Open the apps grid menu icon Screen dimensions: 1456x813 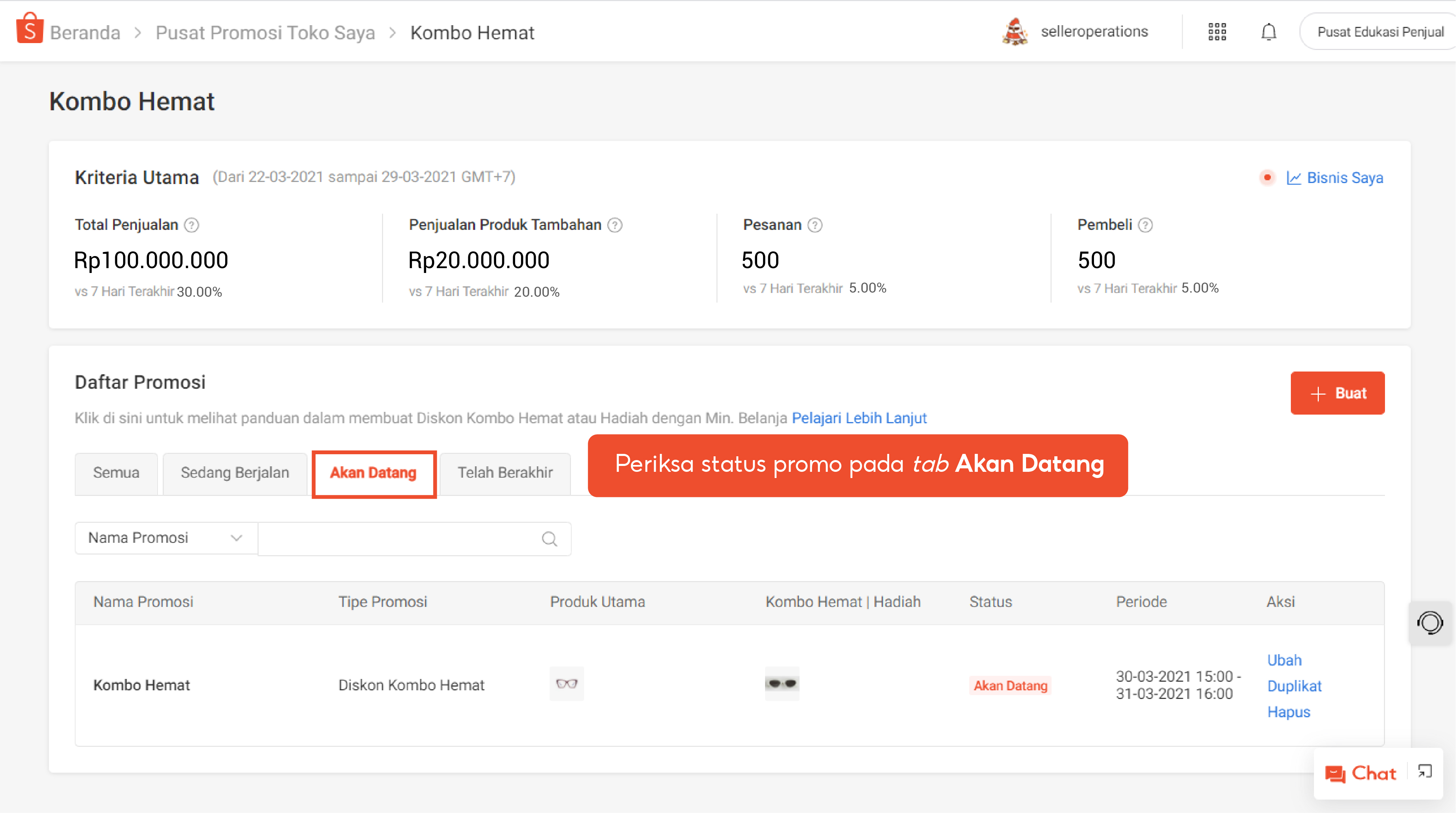click(x=1217, y=32)
